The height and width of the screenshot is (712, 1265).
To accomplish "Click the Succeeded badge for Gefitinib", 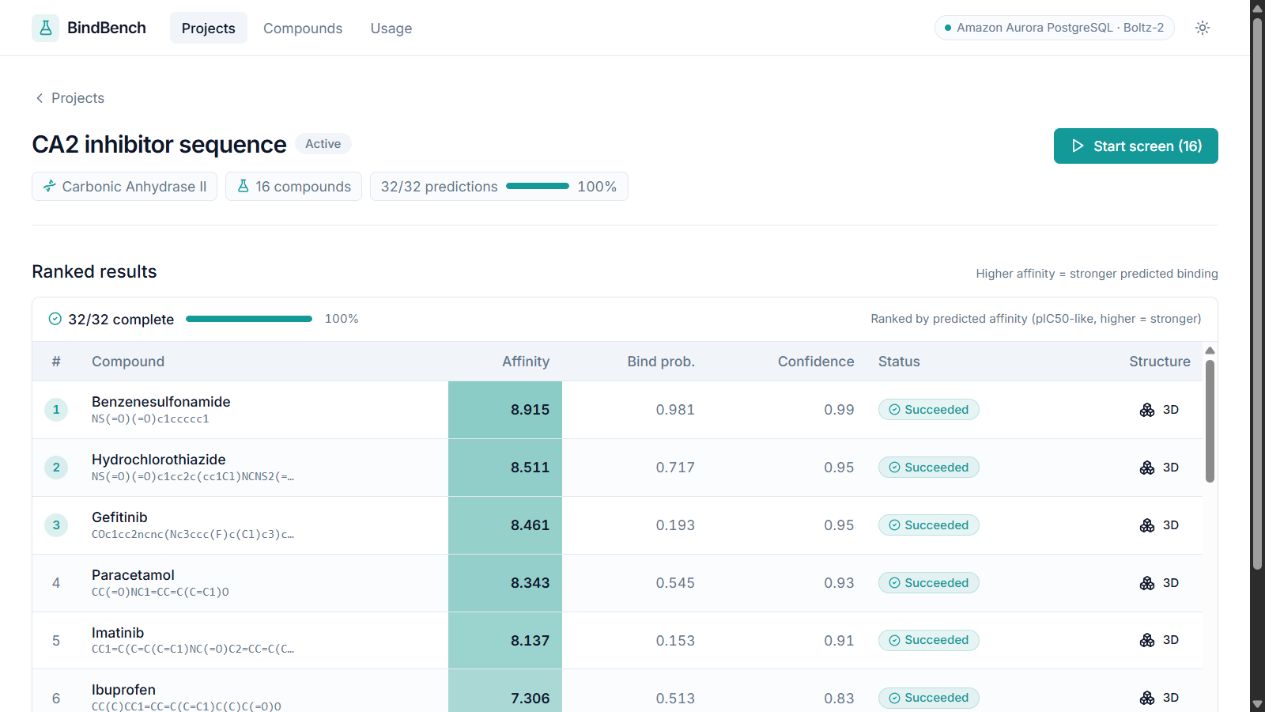I will pos(928,525).
